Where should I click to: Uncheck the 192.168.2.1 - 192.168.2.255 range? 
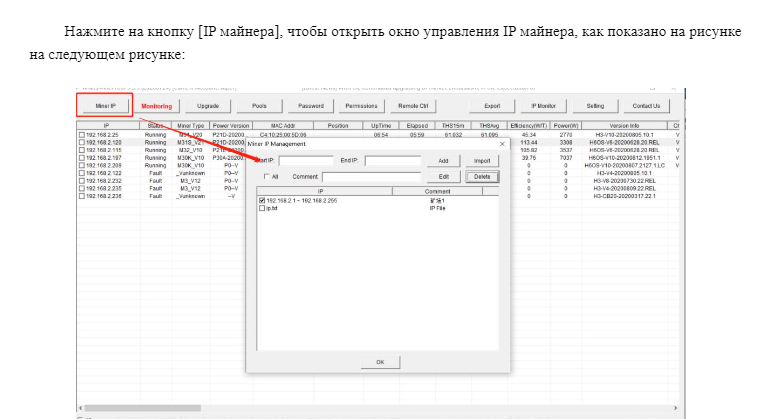pos(262,201)
